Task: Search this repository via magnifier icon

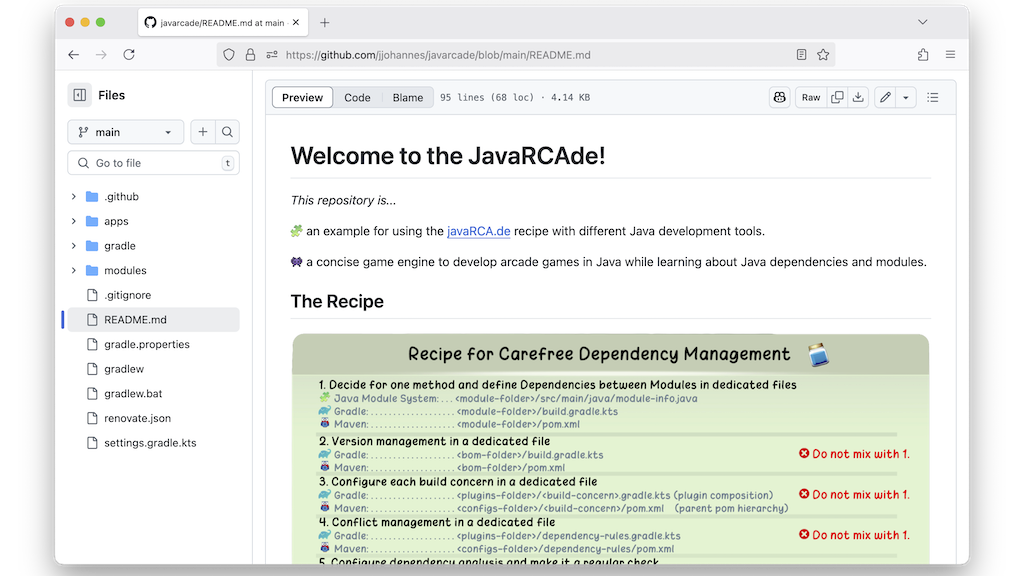Action: 228,131
